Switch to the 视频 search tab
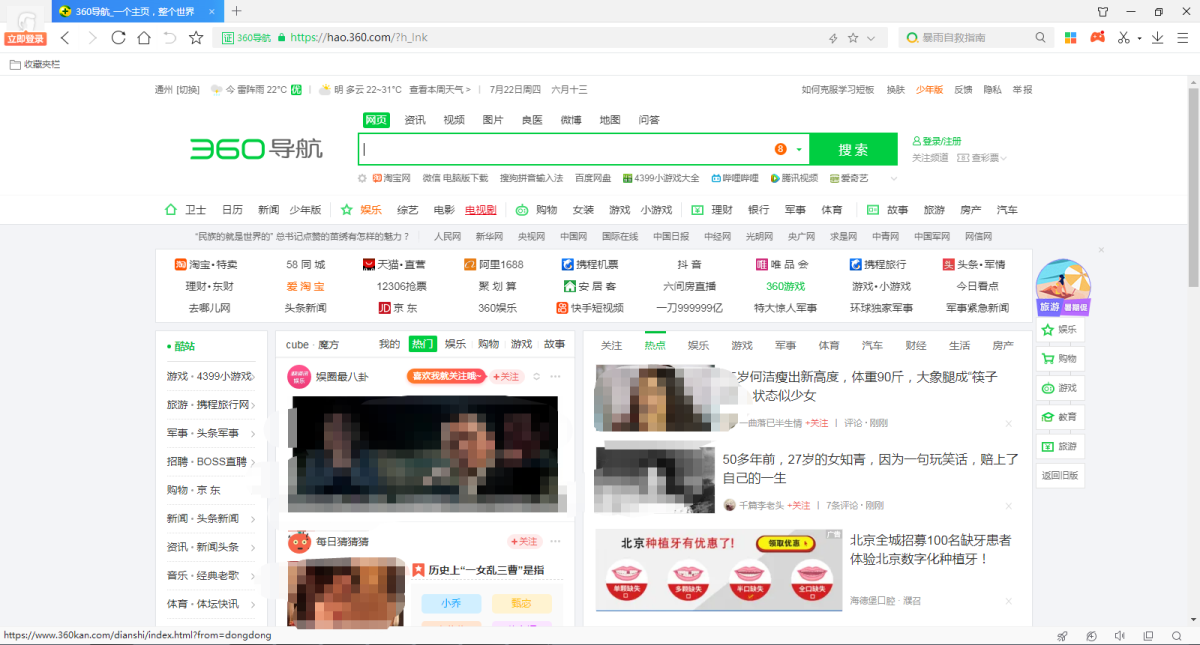The width and height of the screenshot is (1200, 645). [454, 120]
